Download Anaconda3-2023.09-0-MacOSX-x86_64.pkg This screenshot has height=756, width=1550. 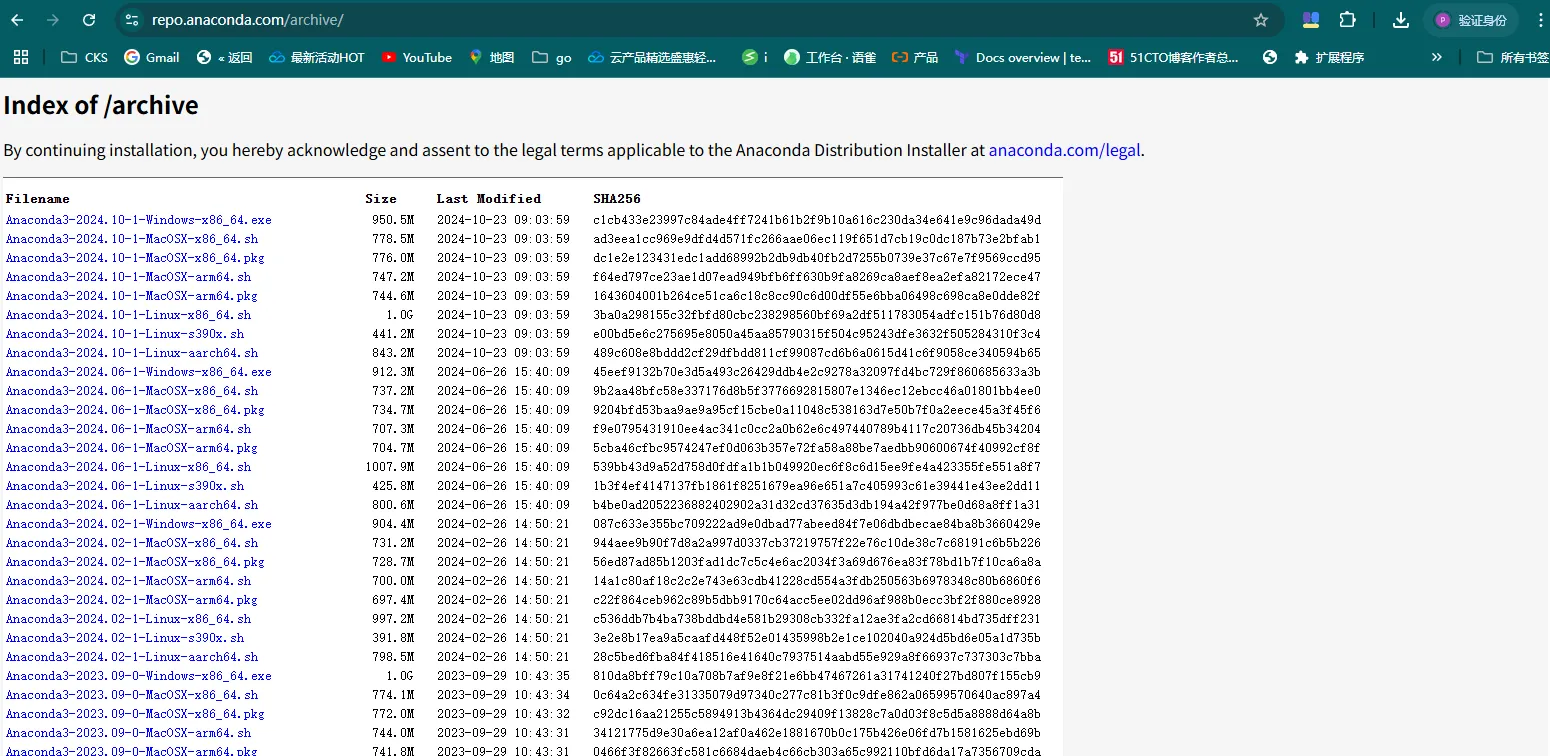click(135, 714)
